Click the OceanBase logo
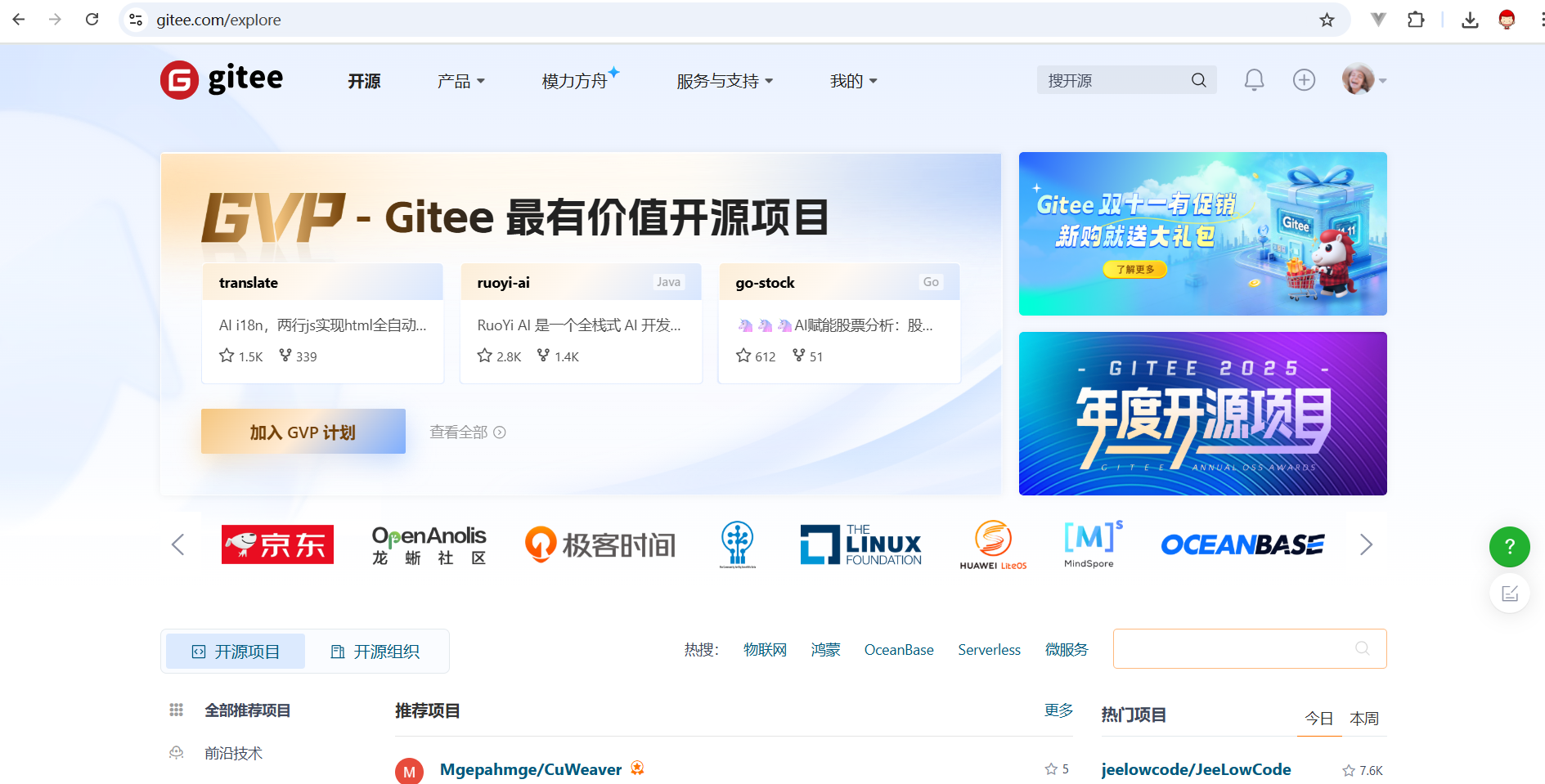 [x=1242, y=544]
